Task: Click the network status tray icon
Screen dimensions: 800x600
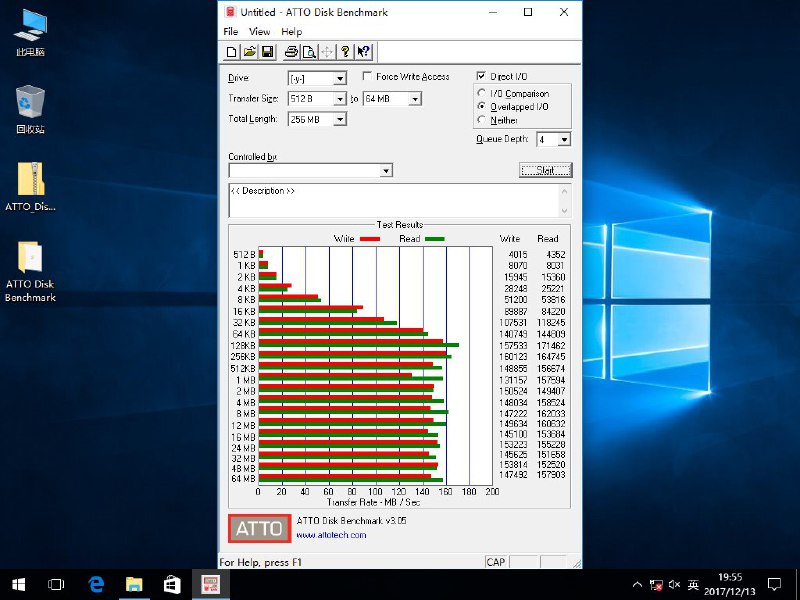Action: point(656,585)
